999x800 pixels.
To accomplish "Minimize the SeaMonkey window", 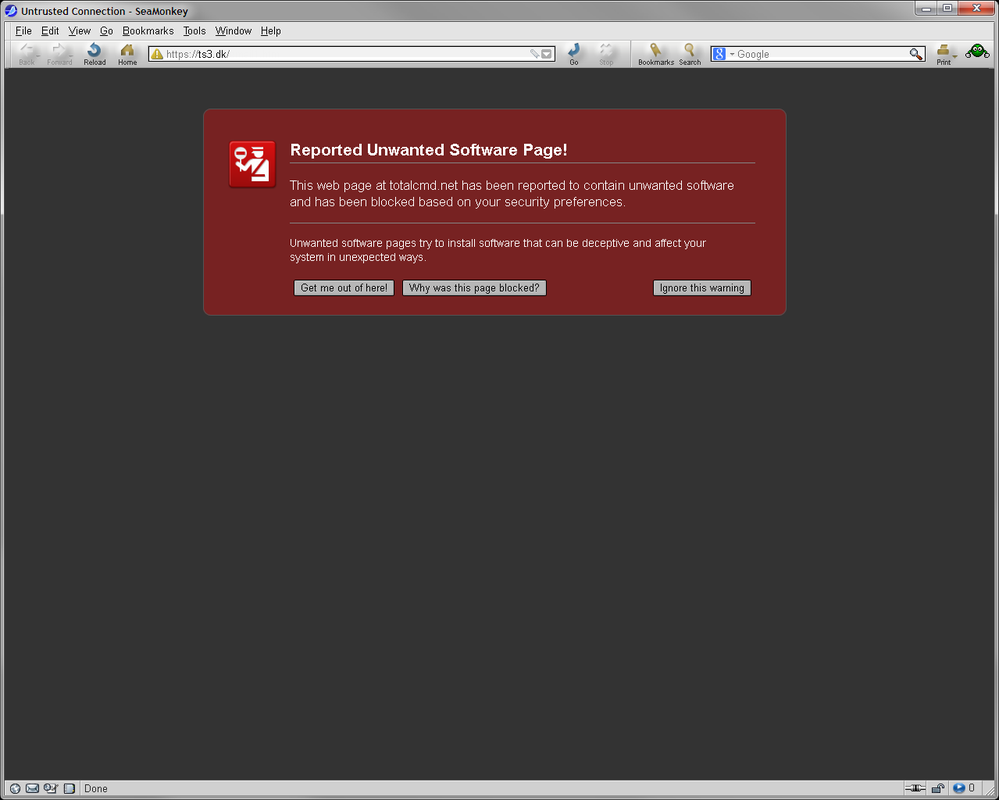I will (x=926, y=8).
